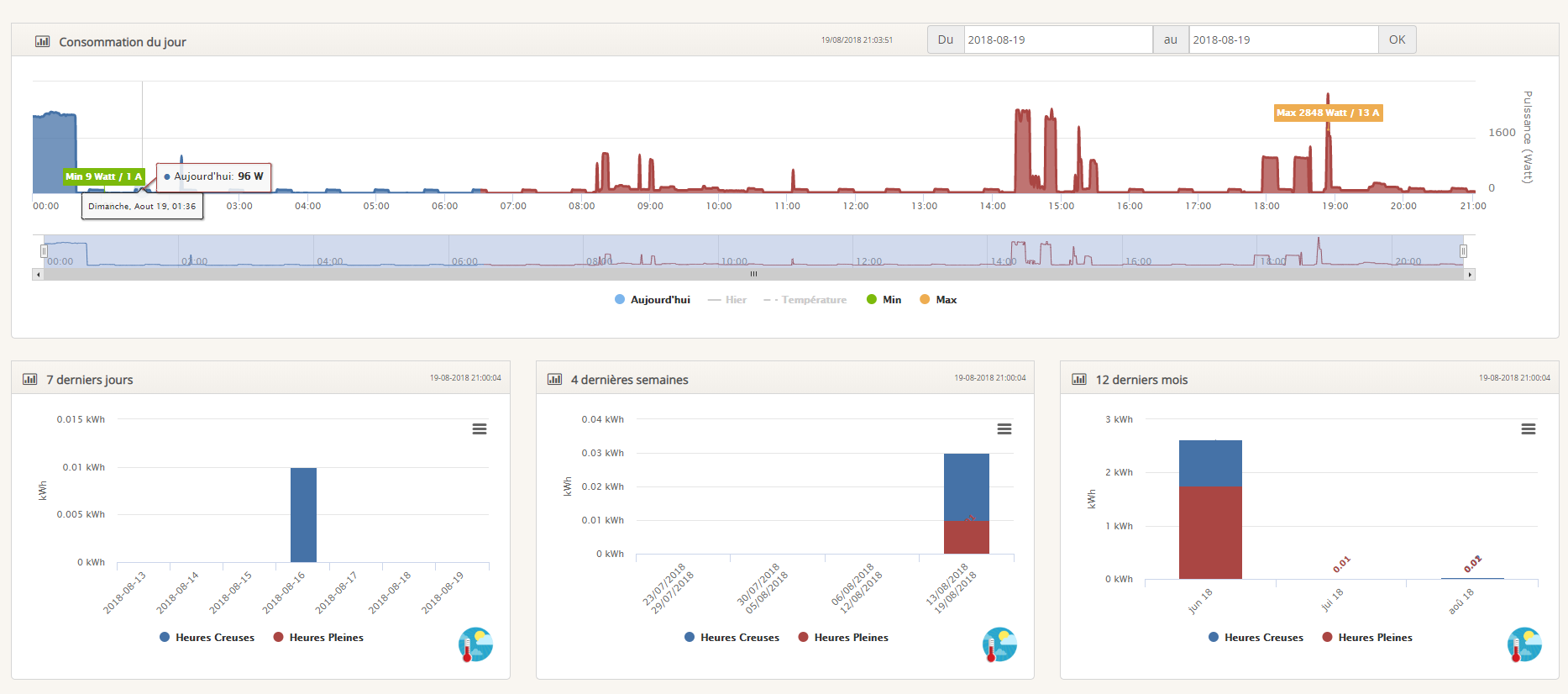Click red segment of jun 18 bar
This screenshot has height=694, width=1568.
click(1210, 533)
